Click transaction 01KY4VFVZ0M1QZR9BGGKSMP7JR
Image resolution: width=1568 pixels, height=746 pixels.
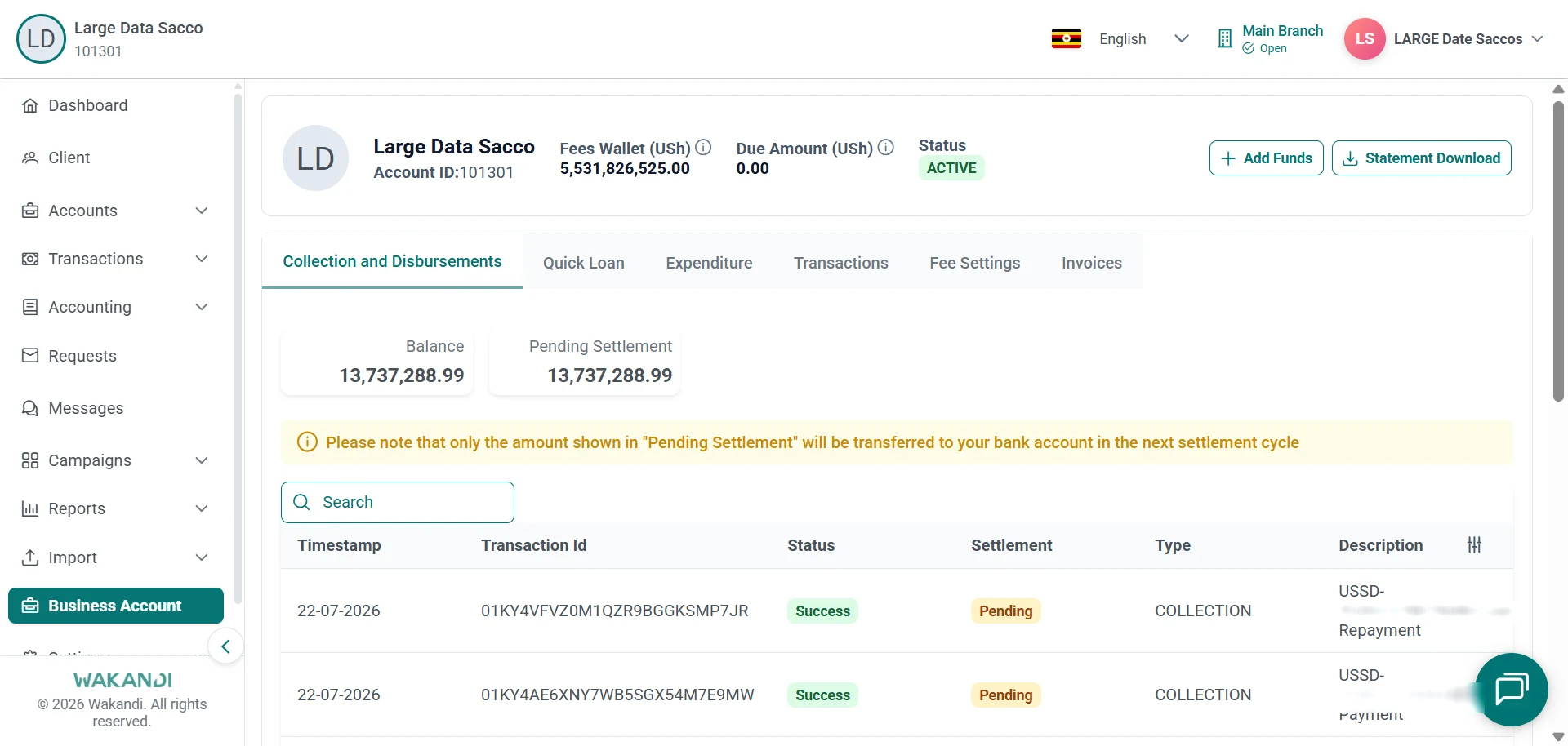(x=615, y=611)
